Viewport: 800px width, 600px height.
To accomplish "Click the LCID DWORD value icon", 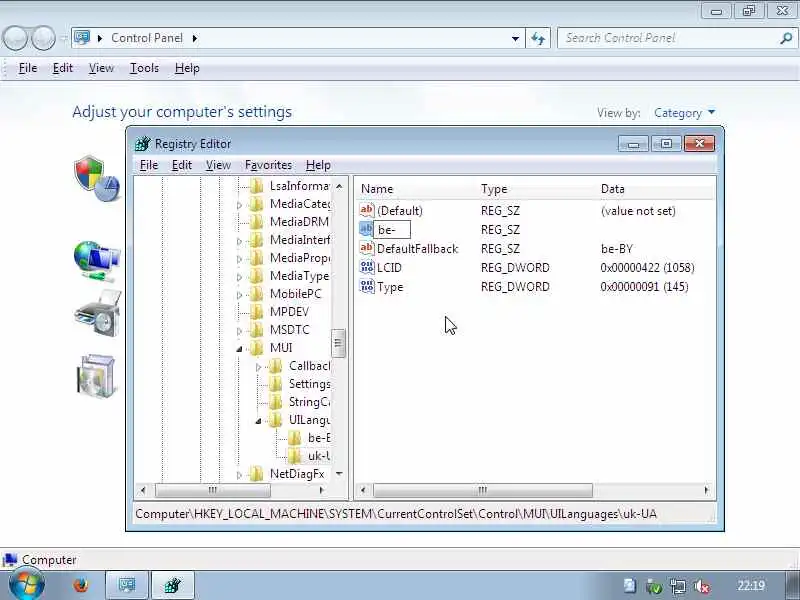I will coord(367,267).
